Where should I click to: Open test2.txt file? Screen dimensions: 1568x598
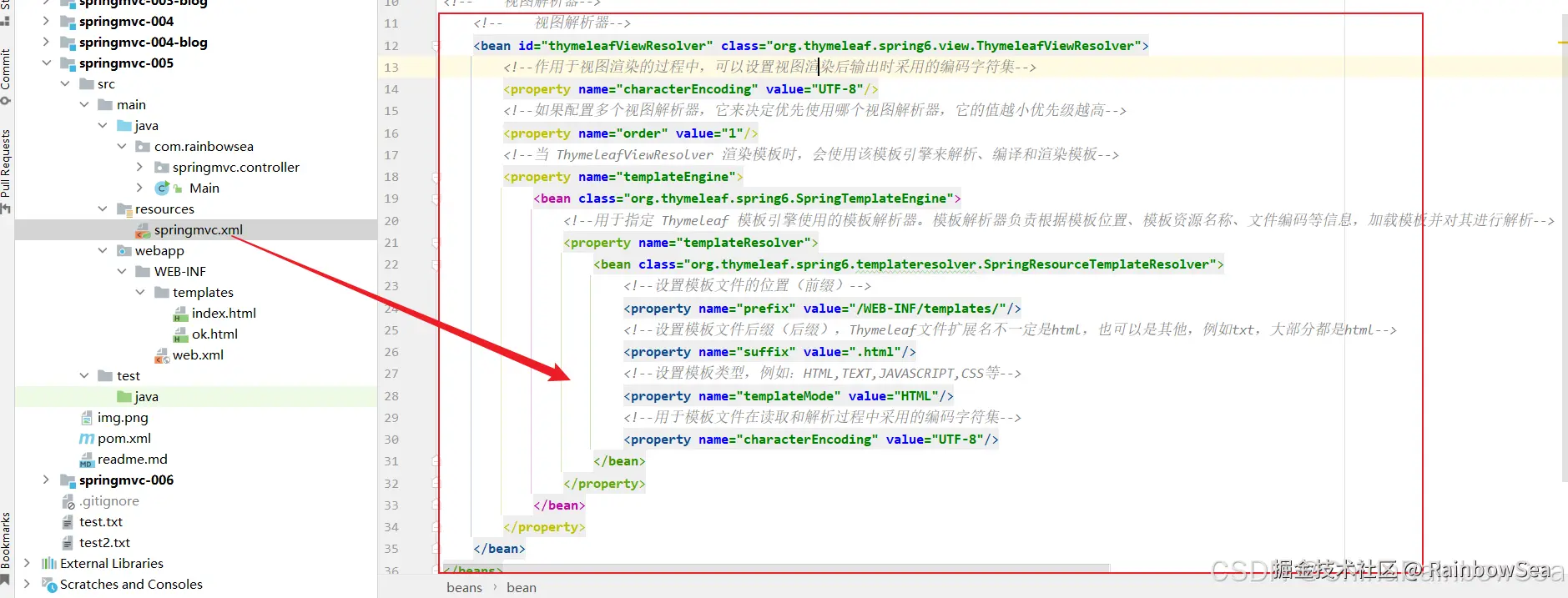(104, 542)
